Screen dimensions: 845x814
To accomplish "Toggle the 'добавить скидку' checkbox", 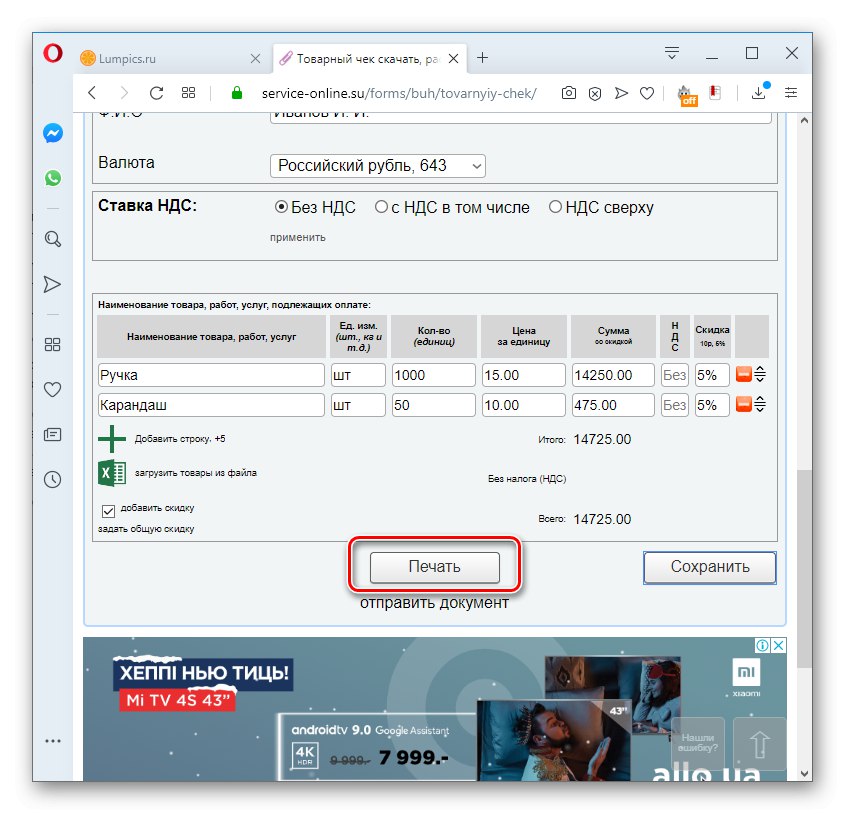I will pos(108,511).
